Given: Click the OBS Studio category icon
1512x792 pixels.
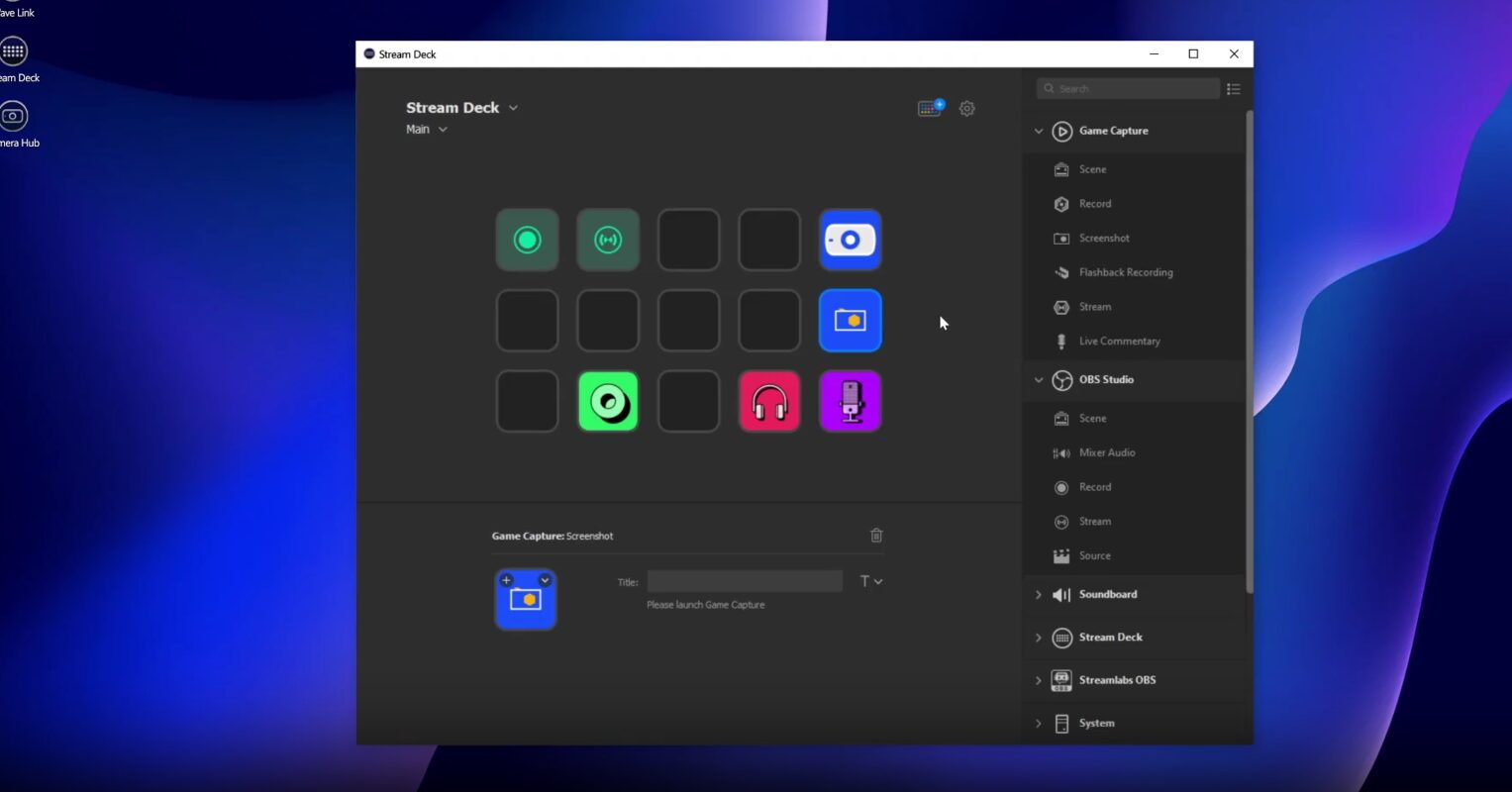Looking at the screenshot, I should point(1062,380).
